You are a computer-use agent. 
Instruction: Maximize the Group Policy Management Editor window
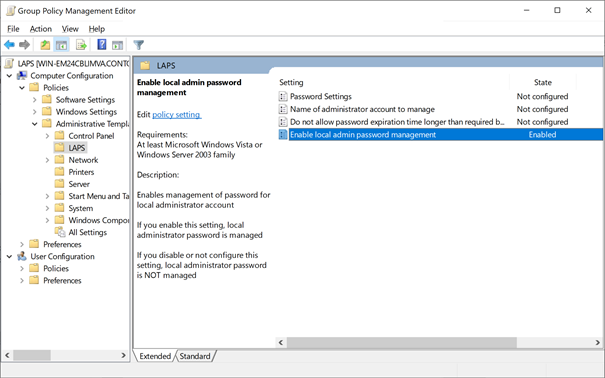coord(557,10)
